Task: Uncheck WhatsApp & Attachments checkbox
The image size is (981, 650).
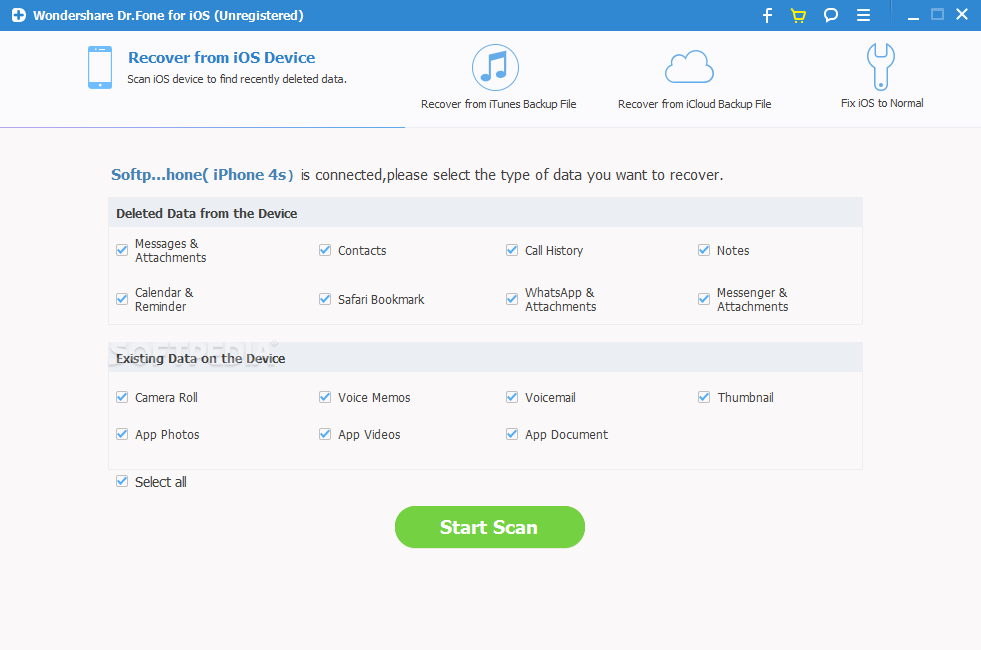Action: (x=512, y=299)
